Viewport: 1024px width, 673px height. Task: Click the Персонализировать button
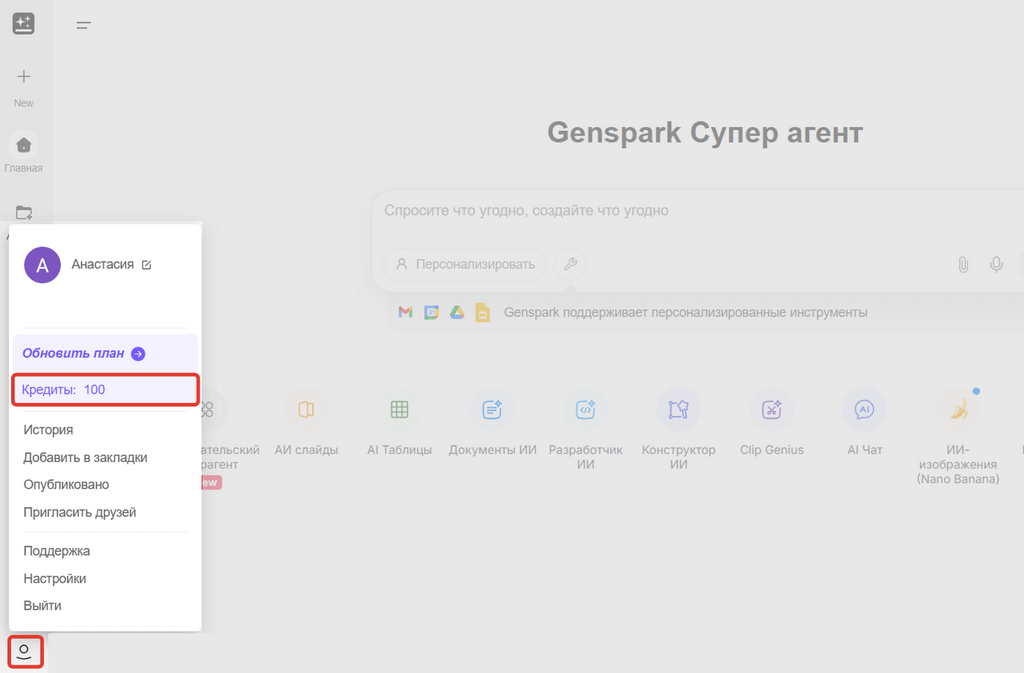[464, 264]
